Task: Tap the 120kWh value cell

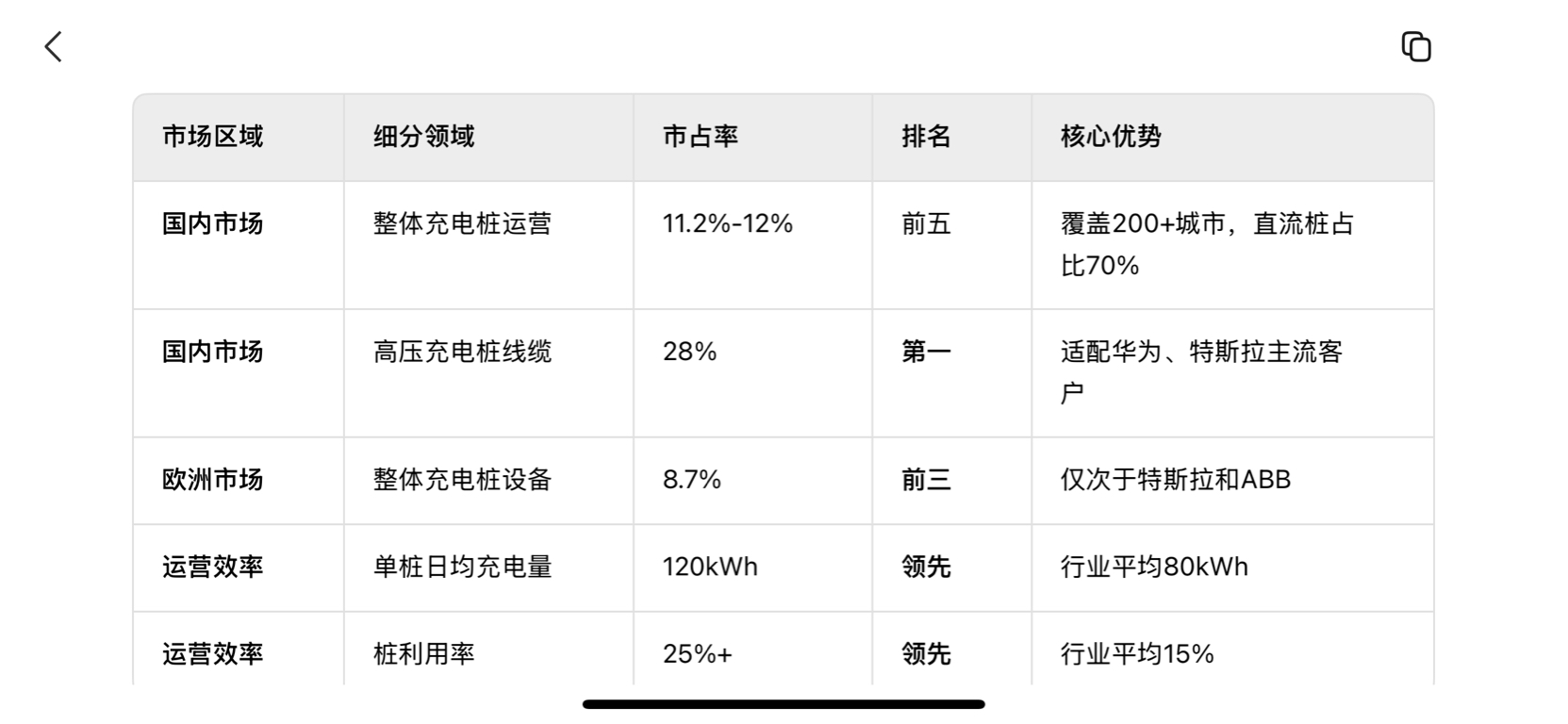Action: (x=710, y=568)
